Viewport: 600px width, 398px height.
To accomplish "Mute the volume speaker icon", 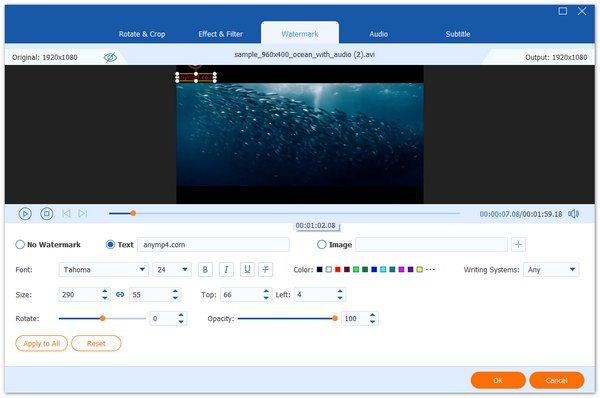I will 573,214.
